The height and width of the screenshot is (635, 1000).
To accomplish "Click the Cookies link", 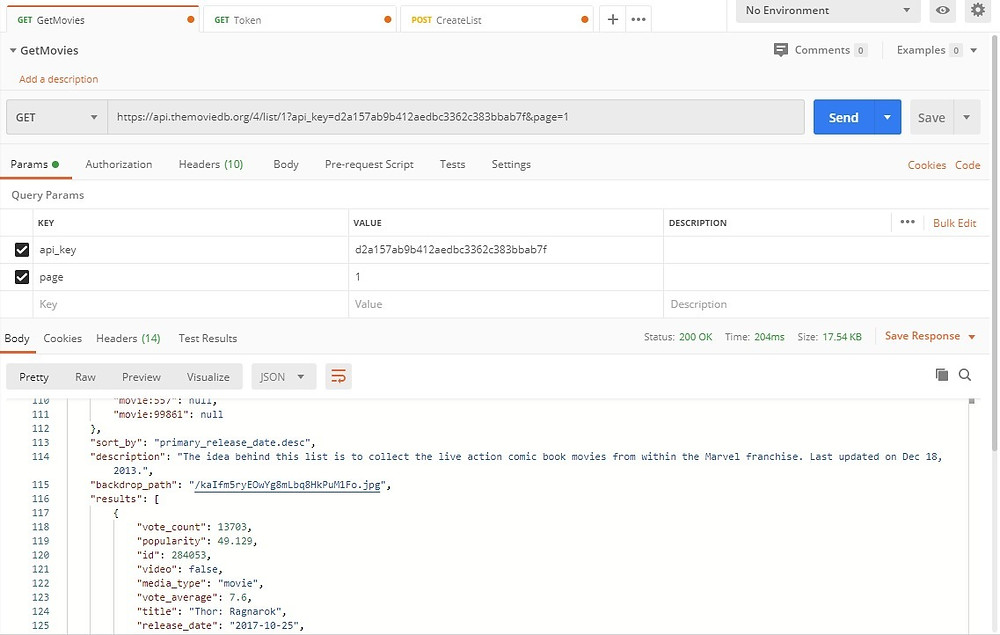I will coord(927,164).
